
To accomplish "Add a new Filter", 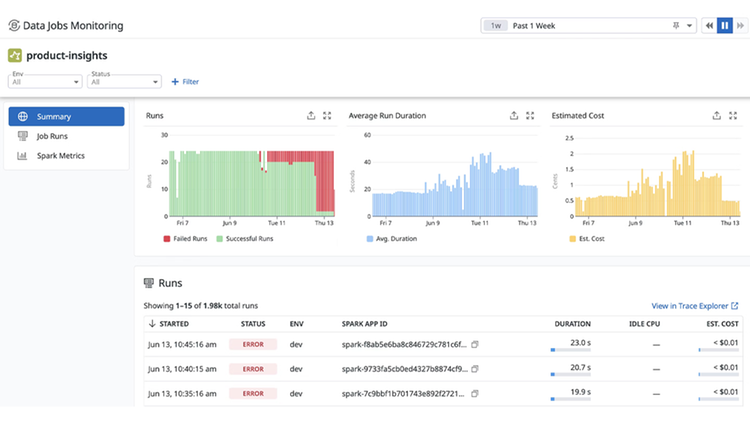I will (185, 82).
